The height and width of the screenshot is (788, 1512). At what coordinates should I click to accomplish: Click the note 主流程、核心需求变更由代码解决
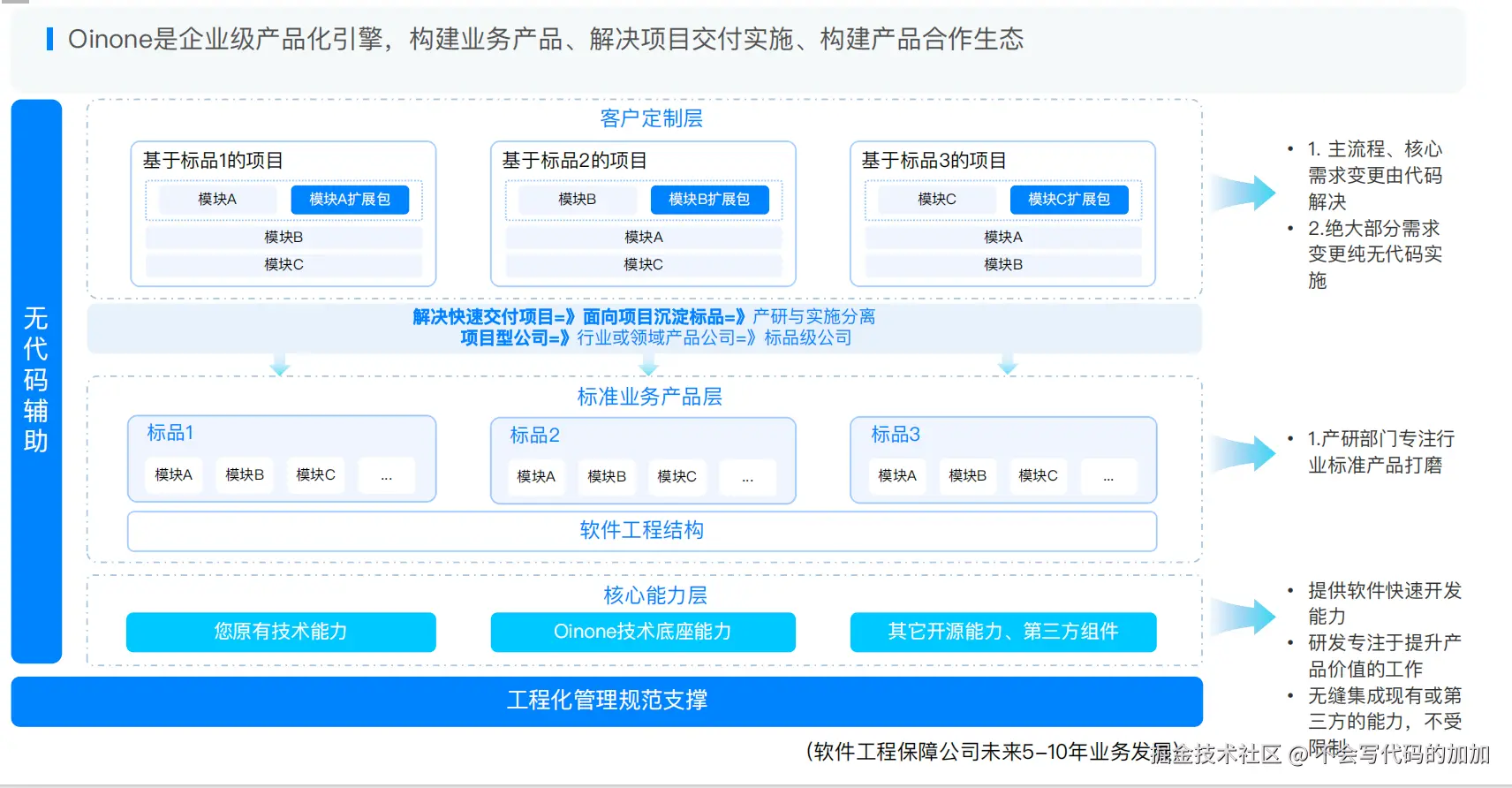1374,175
